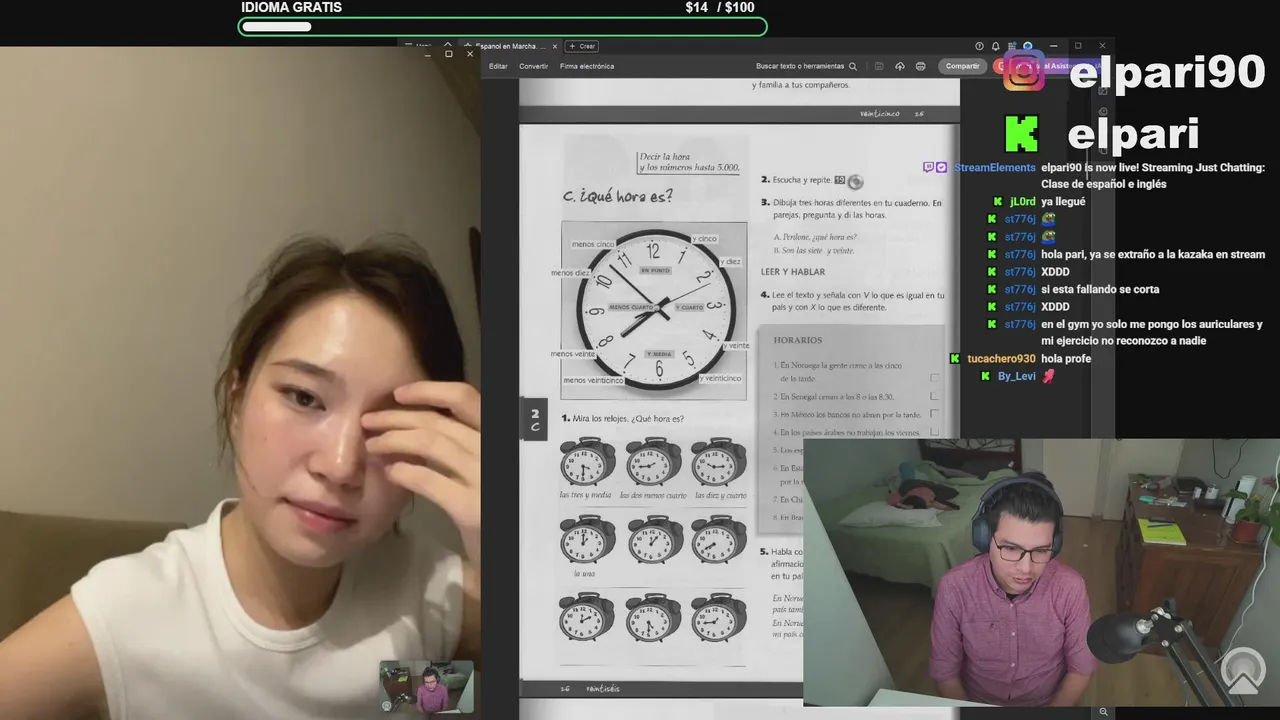Click the zoom magnifier at PDF bottom right

1103,712
